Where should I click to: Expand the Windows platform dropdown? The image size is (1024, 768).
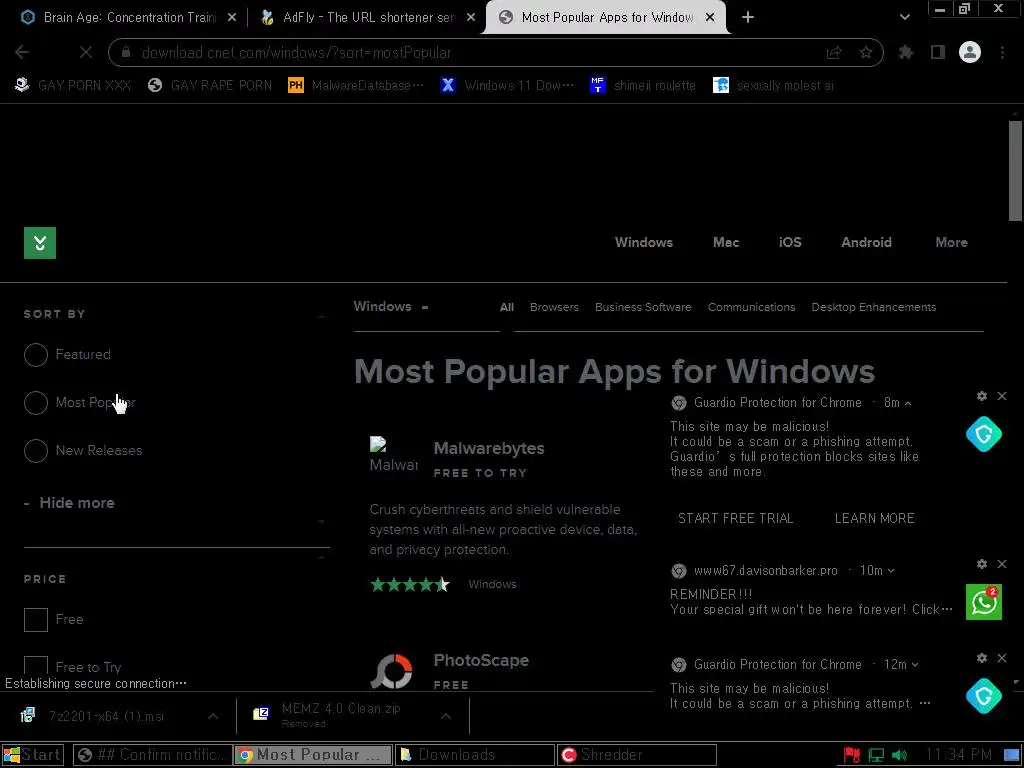coord(391,307)
